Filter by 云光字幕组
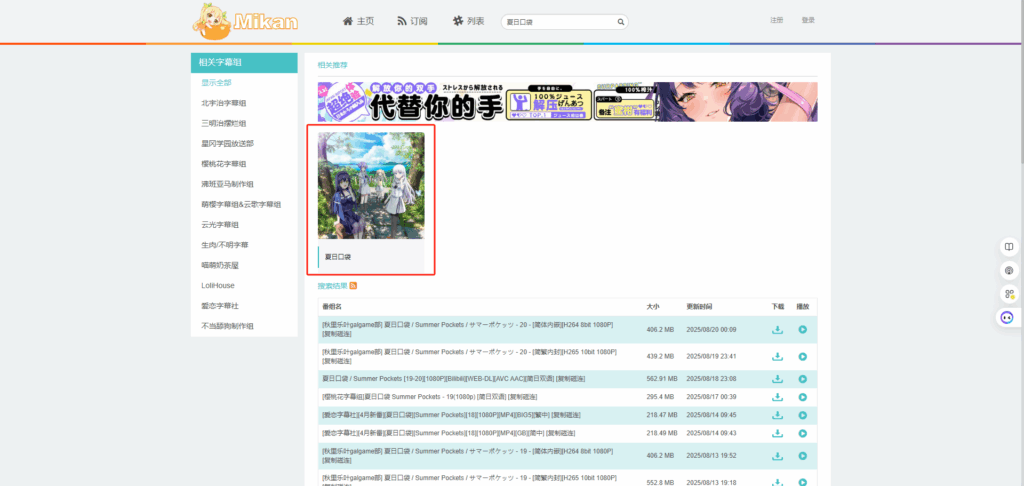 pyautogui.click(x=220, y=225)
